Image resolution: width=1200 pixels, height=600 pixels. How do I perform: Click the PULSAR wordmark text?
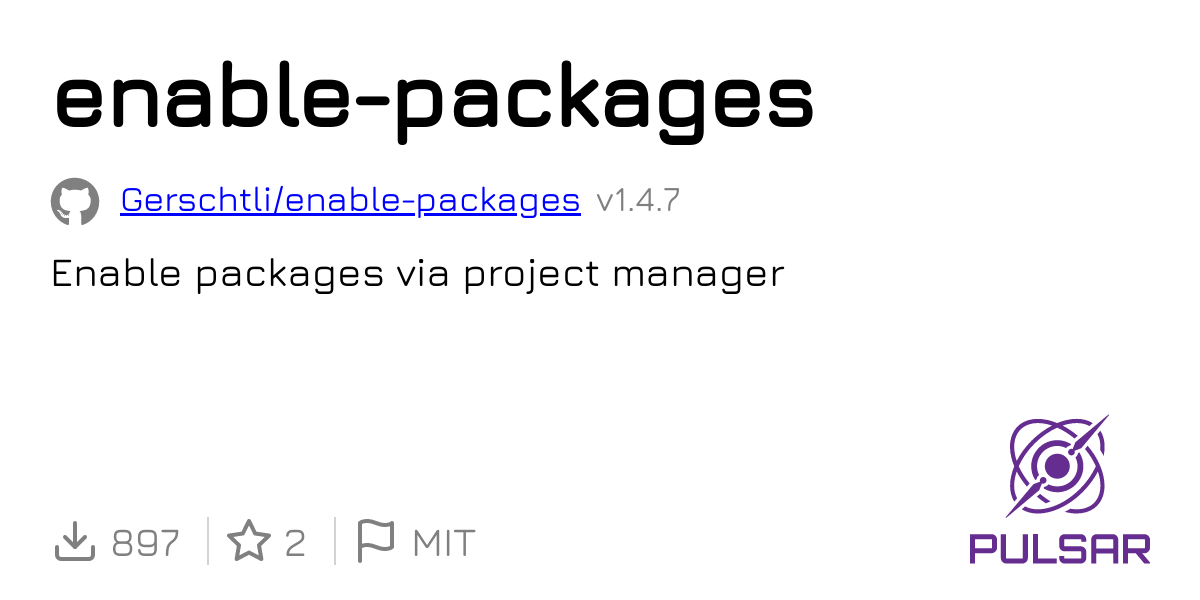tap(1060, 548)
